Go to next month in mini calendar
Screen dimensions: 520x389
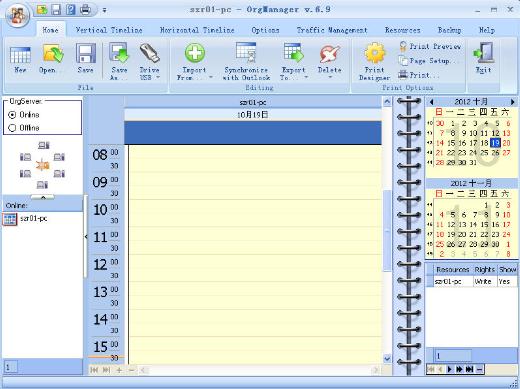(x=513, y=102)
